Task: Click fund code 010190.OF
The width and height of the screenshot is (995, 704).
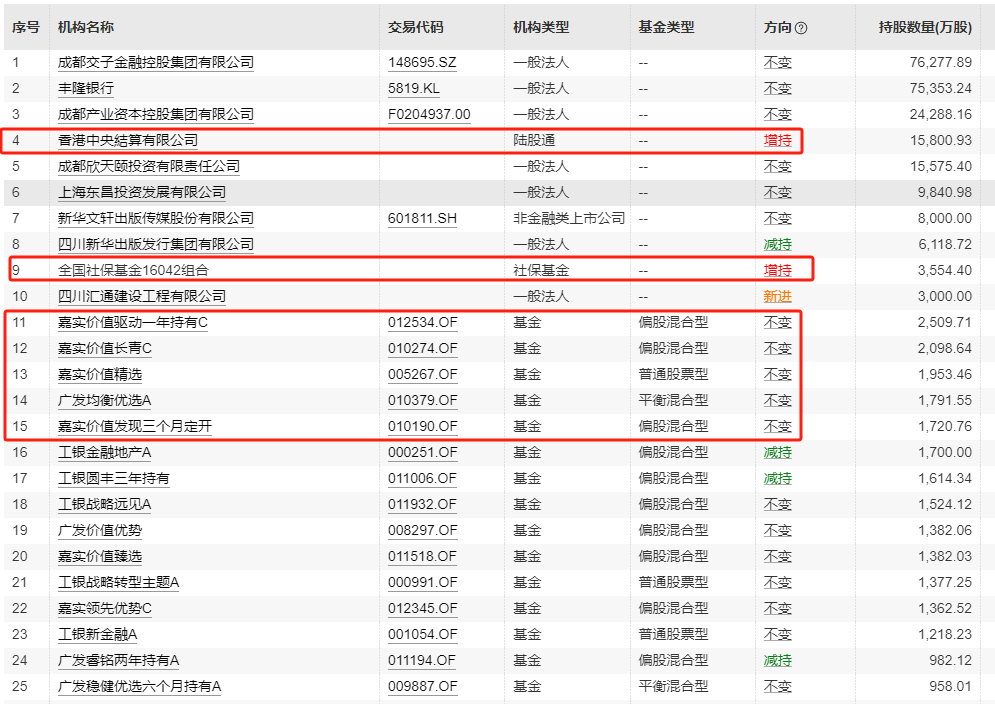Action: 423,427
